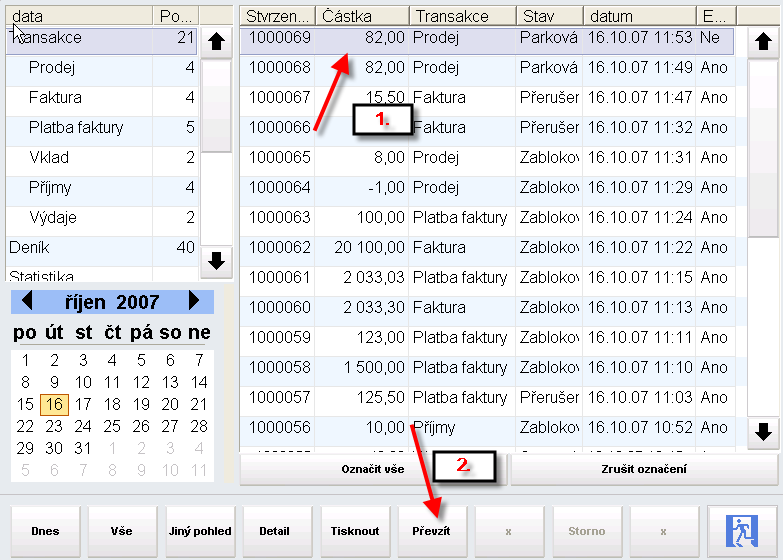Select calendar day 23
The image size is (783, 560).
(54, 426)
